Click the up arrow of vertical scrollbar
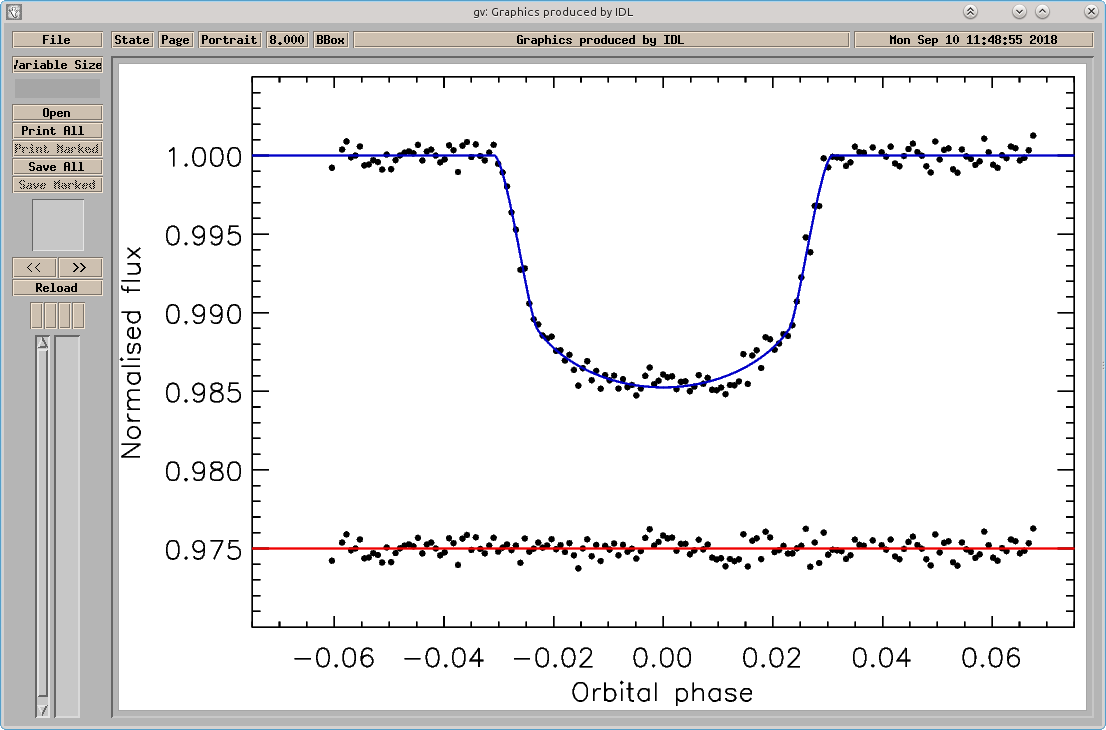 click(x=43, y=343)
